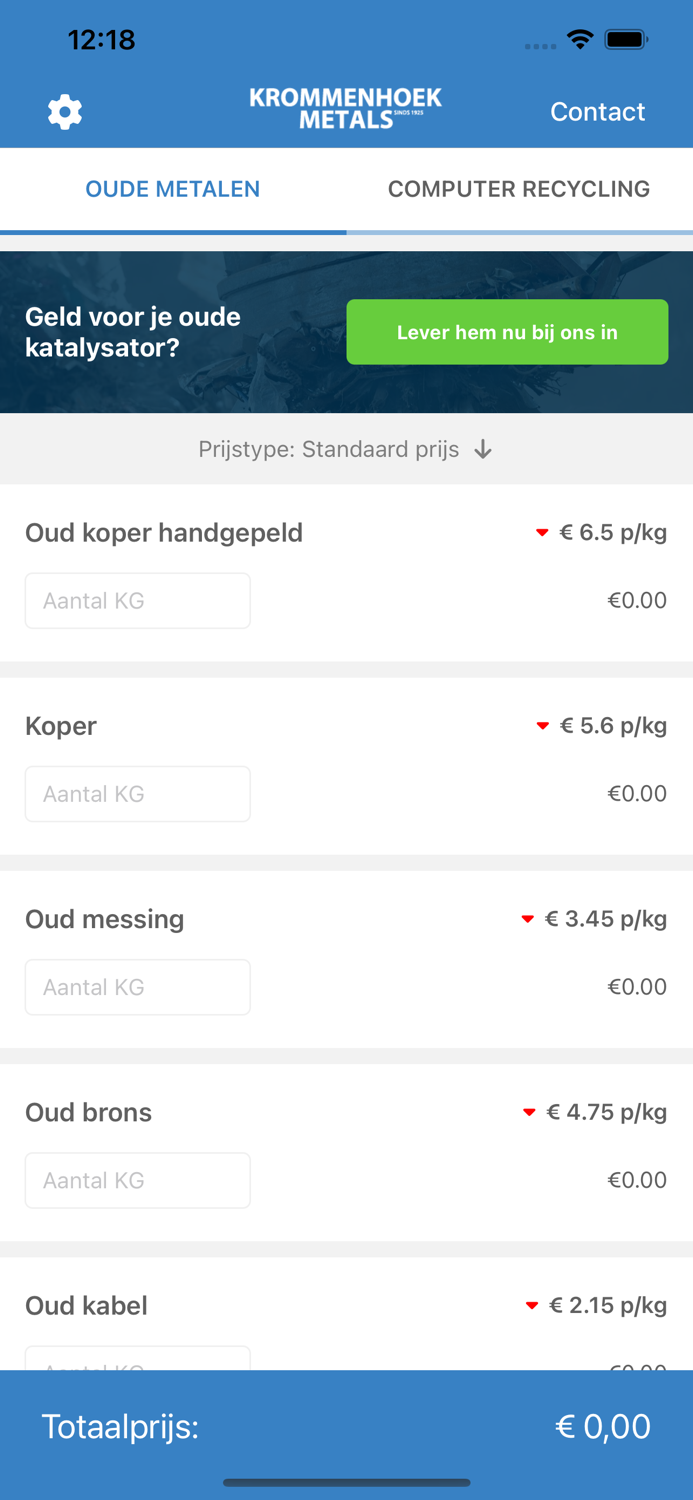Open the Contact page

pyautogui.click(x=597, y=111)
